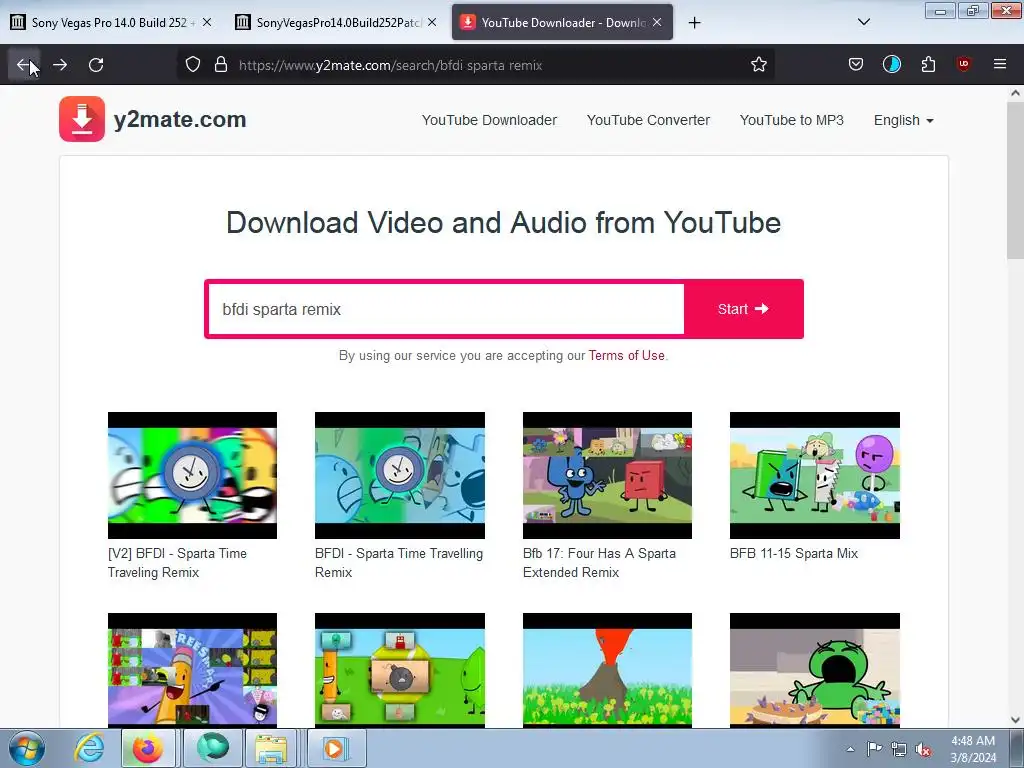Open the network tray icon
This screenshot has width=1024, height=768.
(x=899, y=749)
